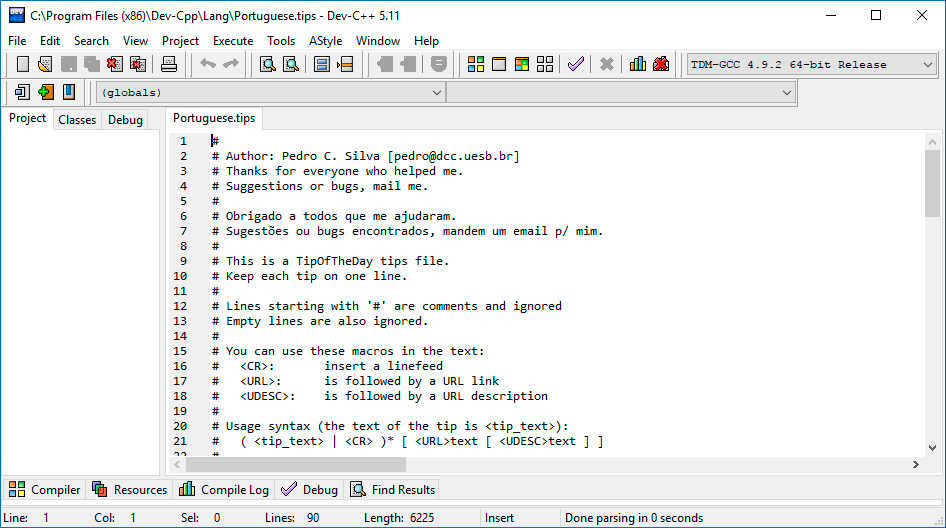Screen dimensions: 946x528
Task: Click the horizontal scrollbar right arrow
Action: click(x=916, y=464)
